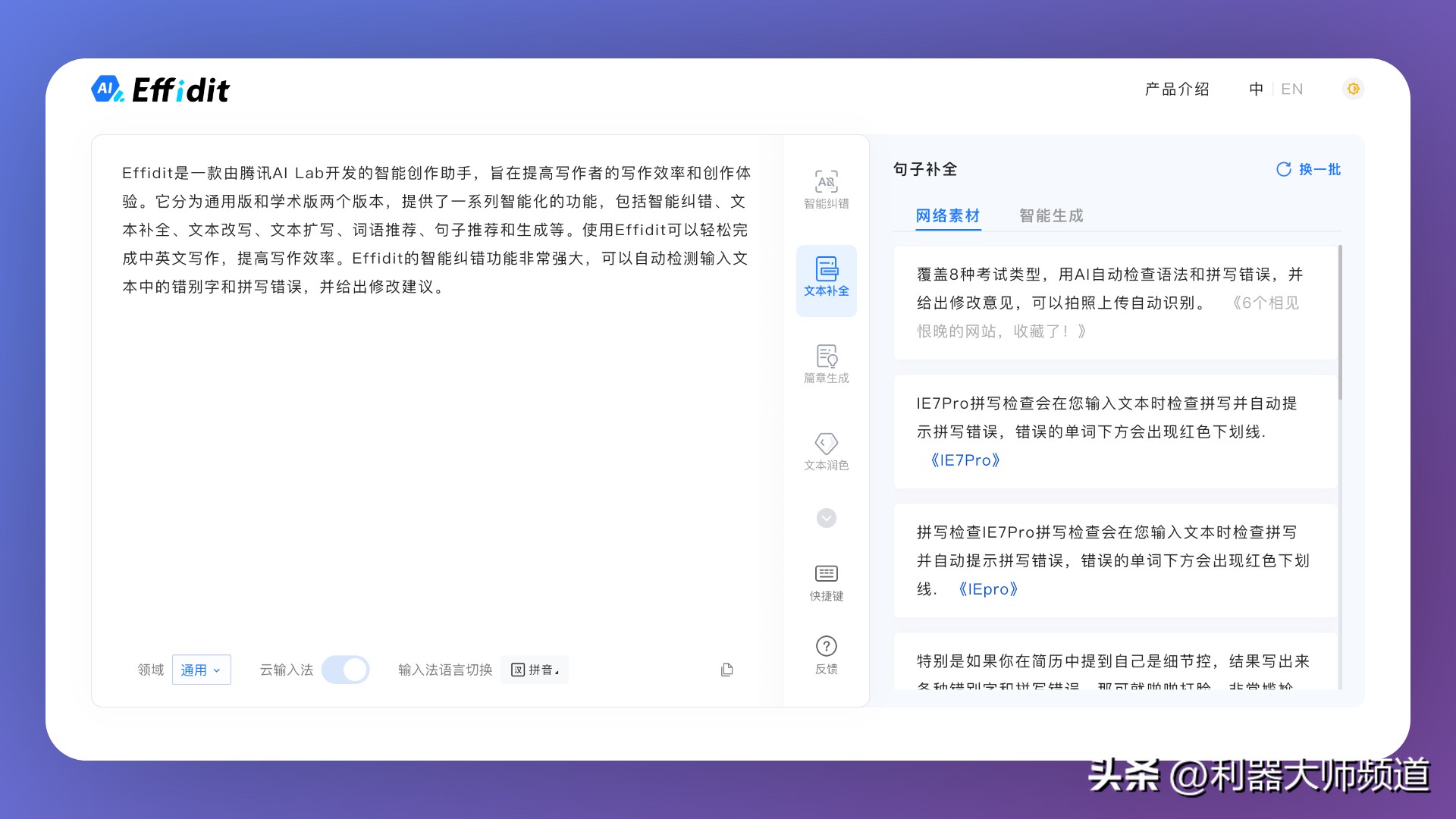
Task: Open the 《6个相见恨晚的网站，收藏了！》 source
Action: [x=1108, y=317]
